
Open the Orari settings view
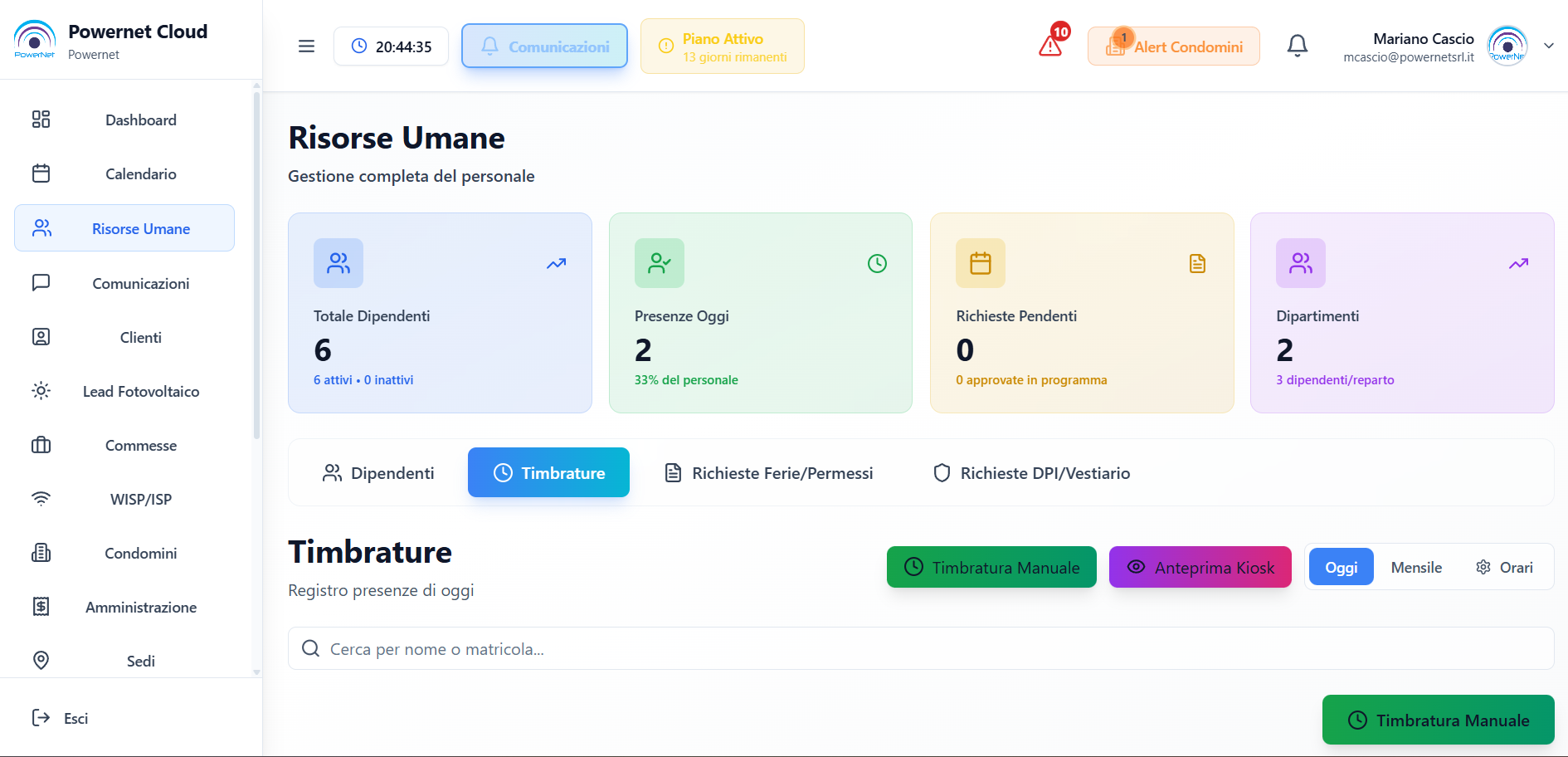[1504, 568]
